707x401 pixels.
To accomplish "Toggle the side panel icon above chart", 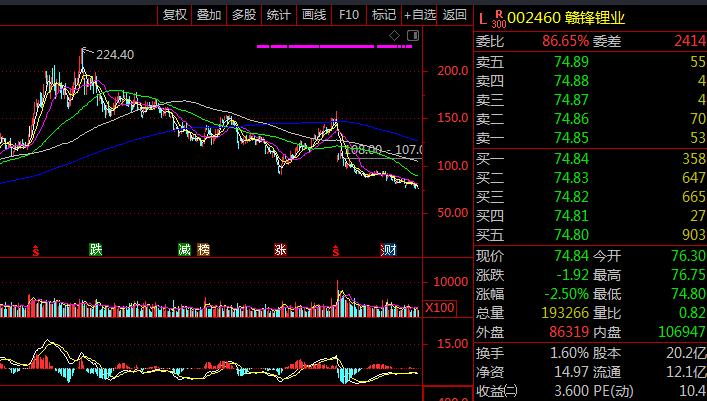I will click(411, 36).
